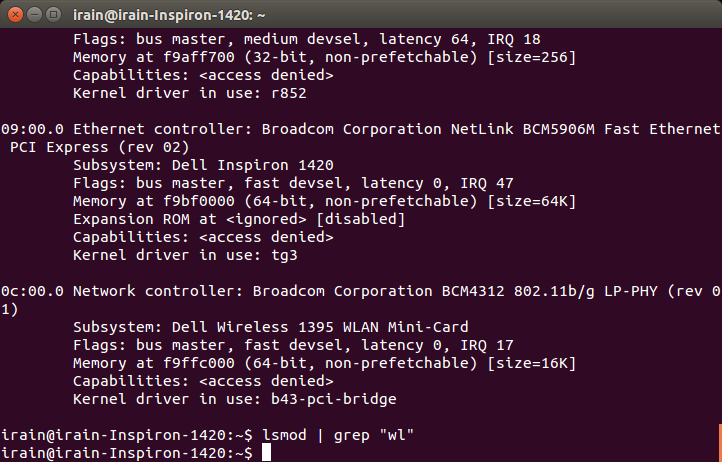Click the blinking cursor block at the prompt

267,453
